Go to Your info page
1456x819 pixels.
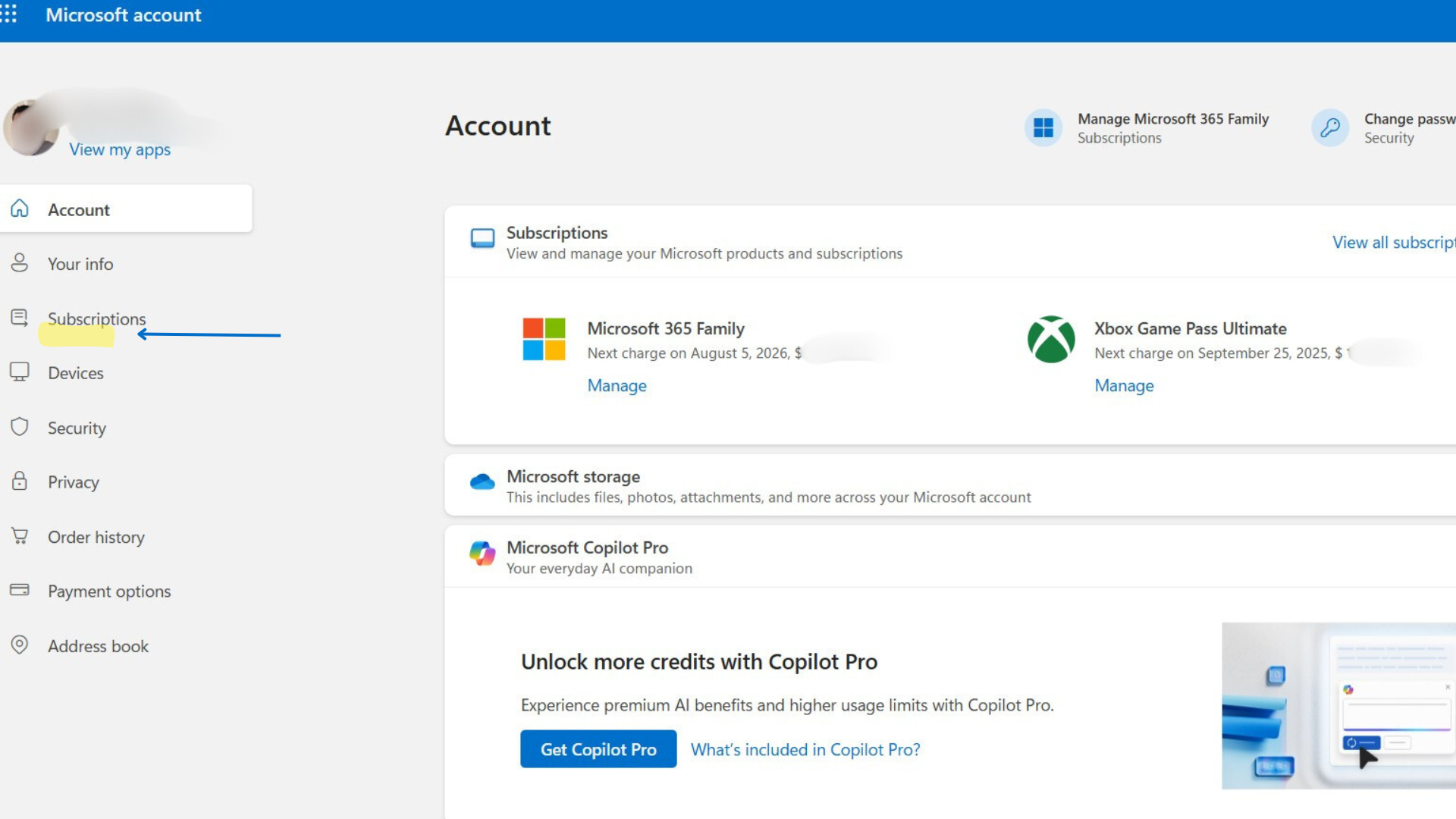pos(80,264)
